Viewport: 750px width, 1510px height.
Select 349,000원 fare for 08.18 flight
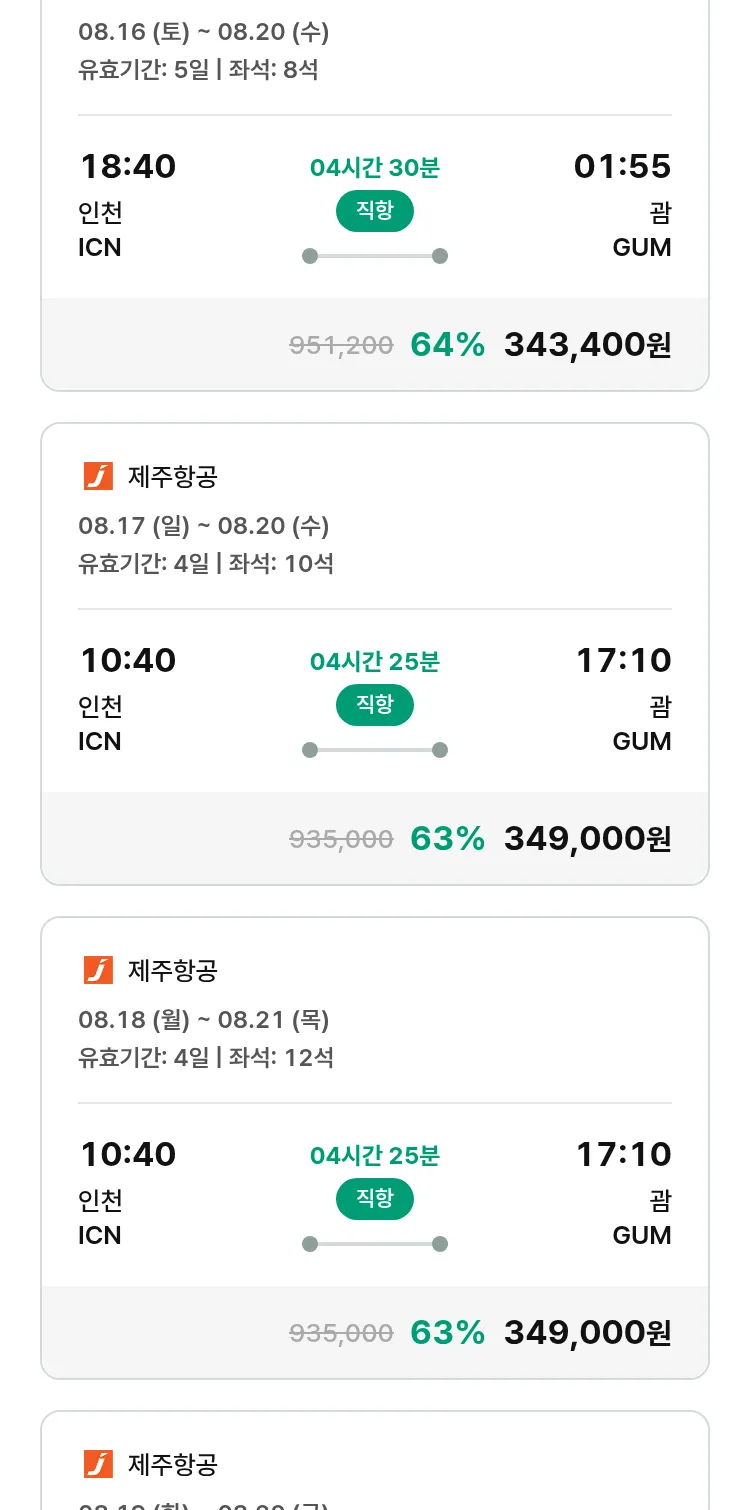point(587,1333)
